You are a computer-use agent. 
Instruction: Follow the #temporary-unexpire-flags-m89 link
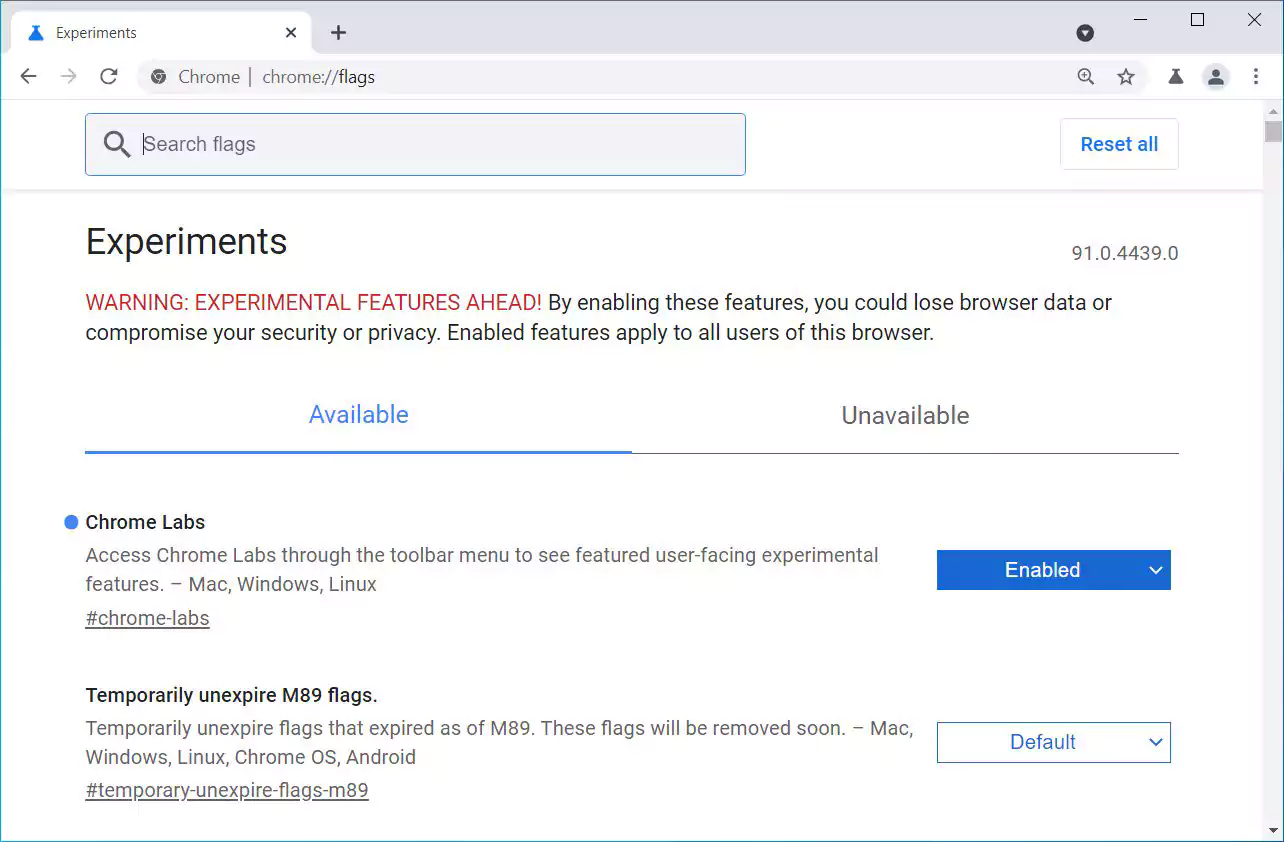[227, 790]
